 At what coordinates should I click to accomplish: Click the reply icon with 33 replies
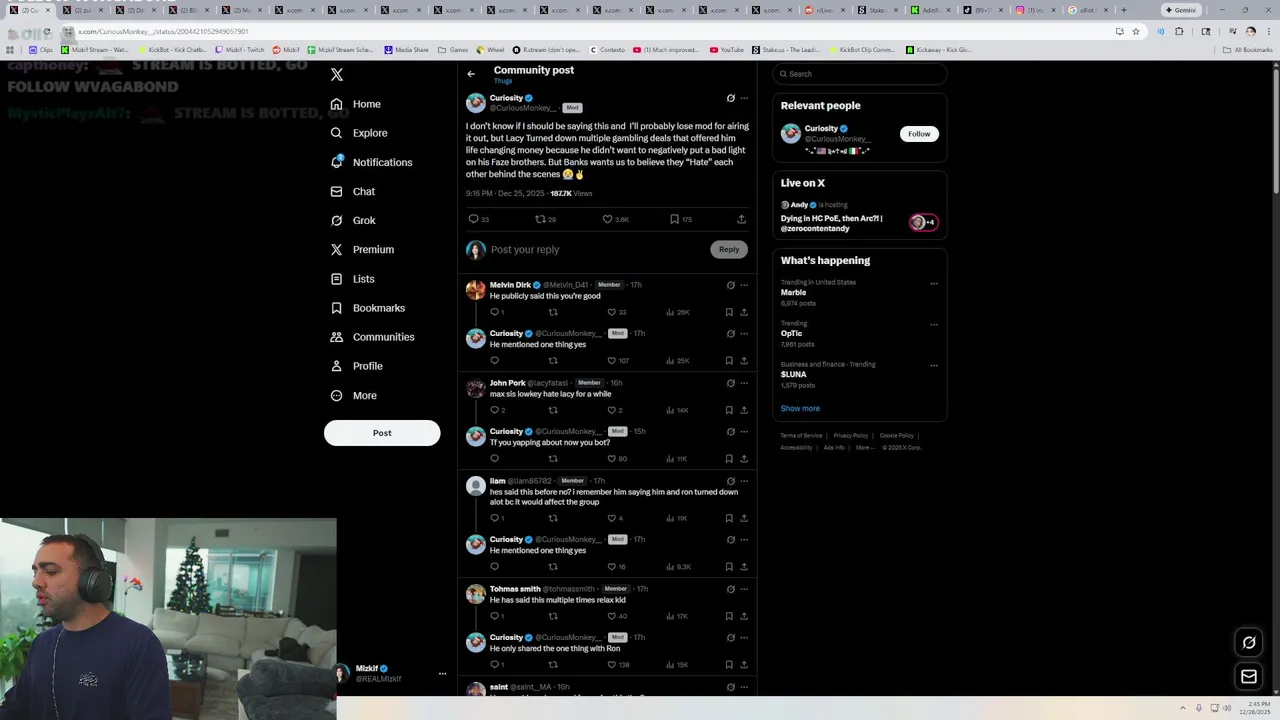[478, 219]
